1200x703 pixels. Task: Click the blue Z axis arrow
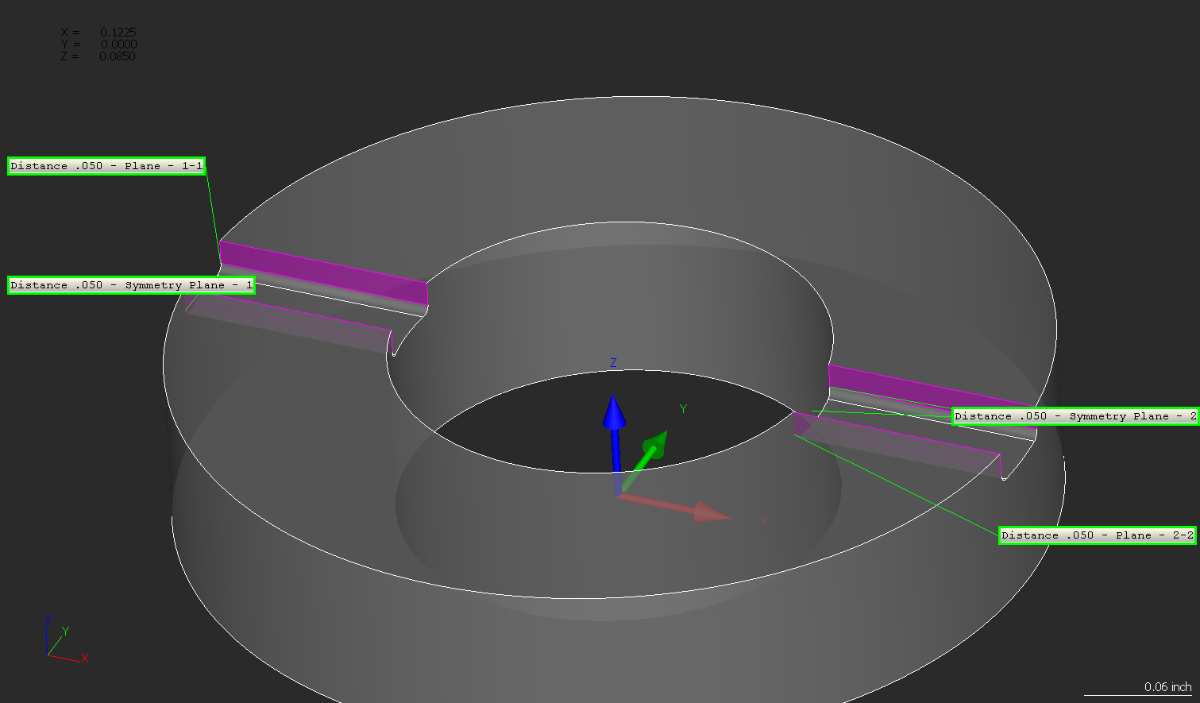click(614, 430)
